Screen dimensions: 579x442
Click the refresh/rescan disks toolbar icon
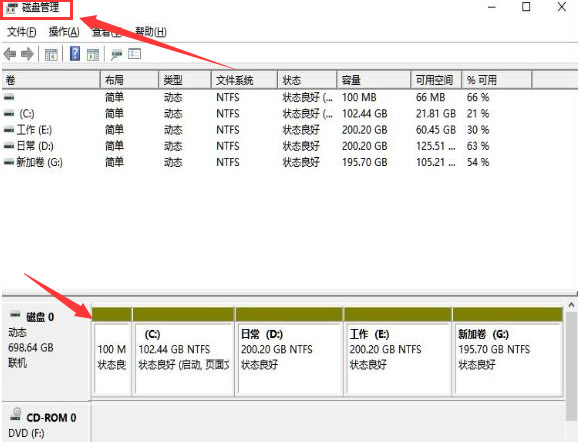(116, 55)
